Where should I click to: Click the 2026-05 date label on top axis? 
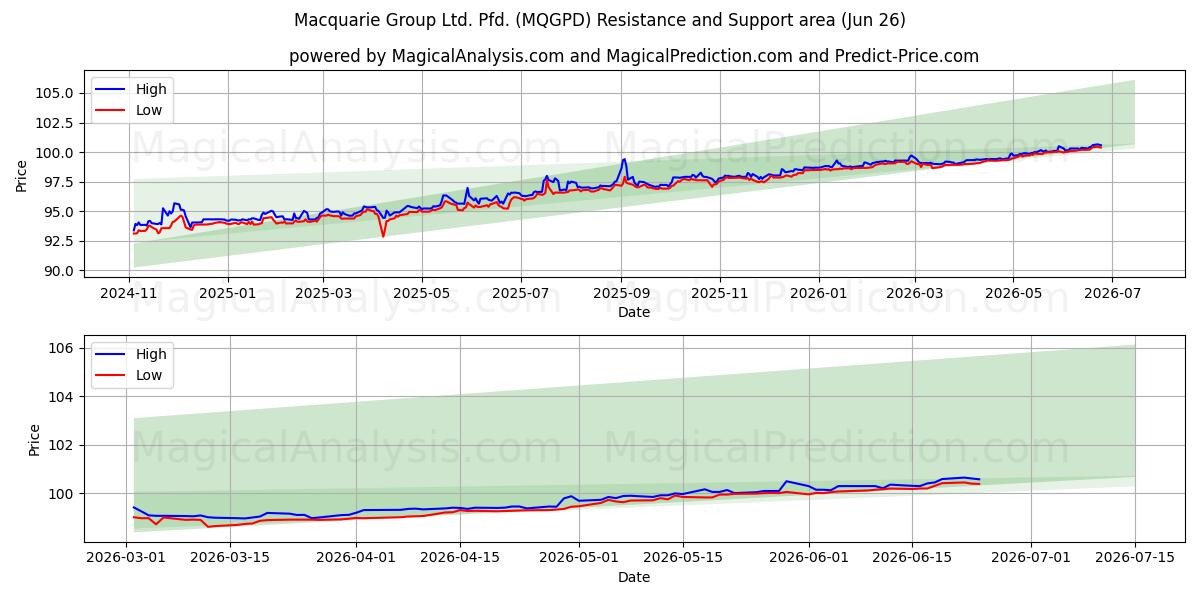(1012, 295)
